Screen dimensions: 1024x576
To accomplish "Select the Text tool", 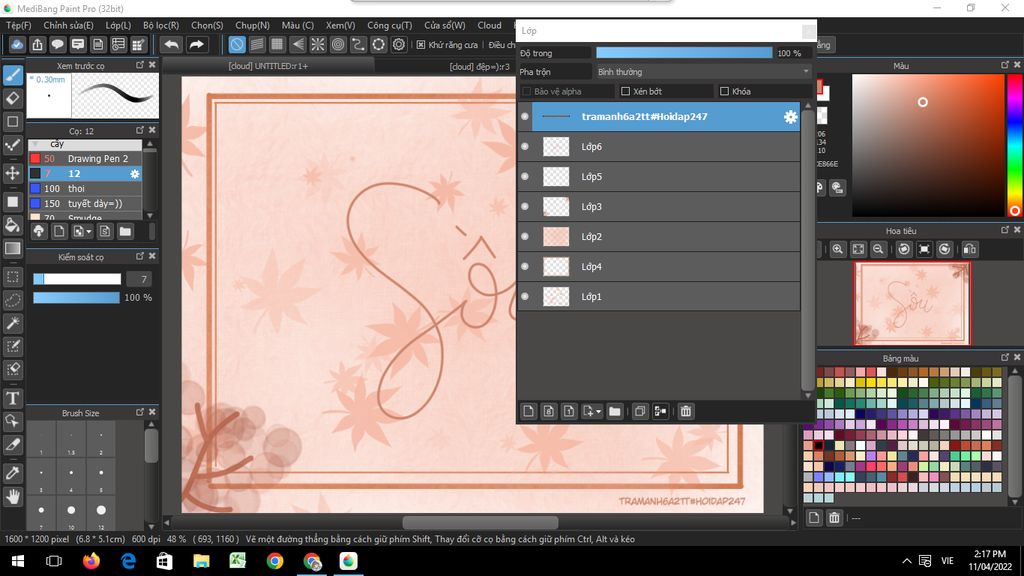I will 12,398.
